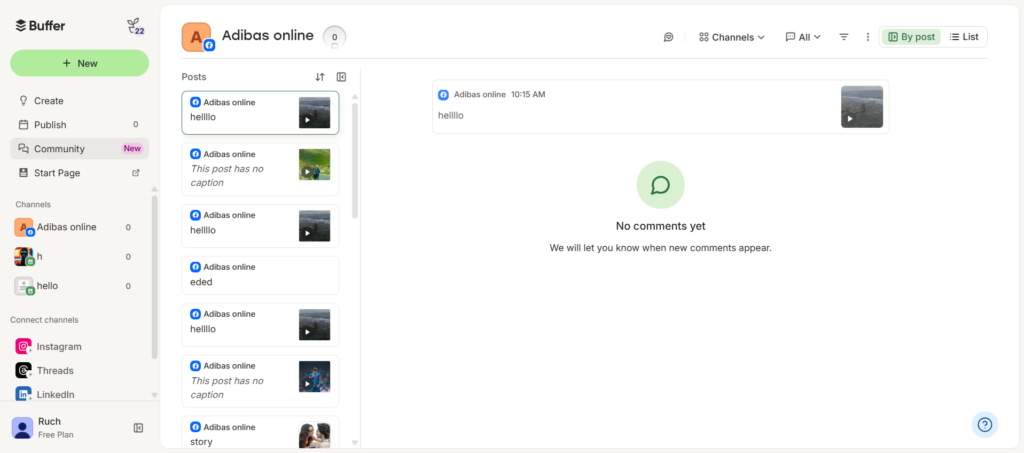Click the sidebar scroll down arrow
Image resolution: width=1024 pixels, height=453 pixels.
(154, 395)
